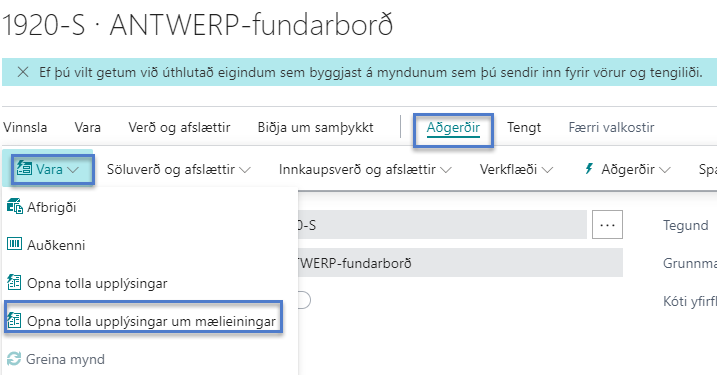Click the Vara dropdown item icon
The image size is (717, 375).
click(24, 169)
